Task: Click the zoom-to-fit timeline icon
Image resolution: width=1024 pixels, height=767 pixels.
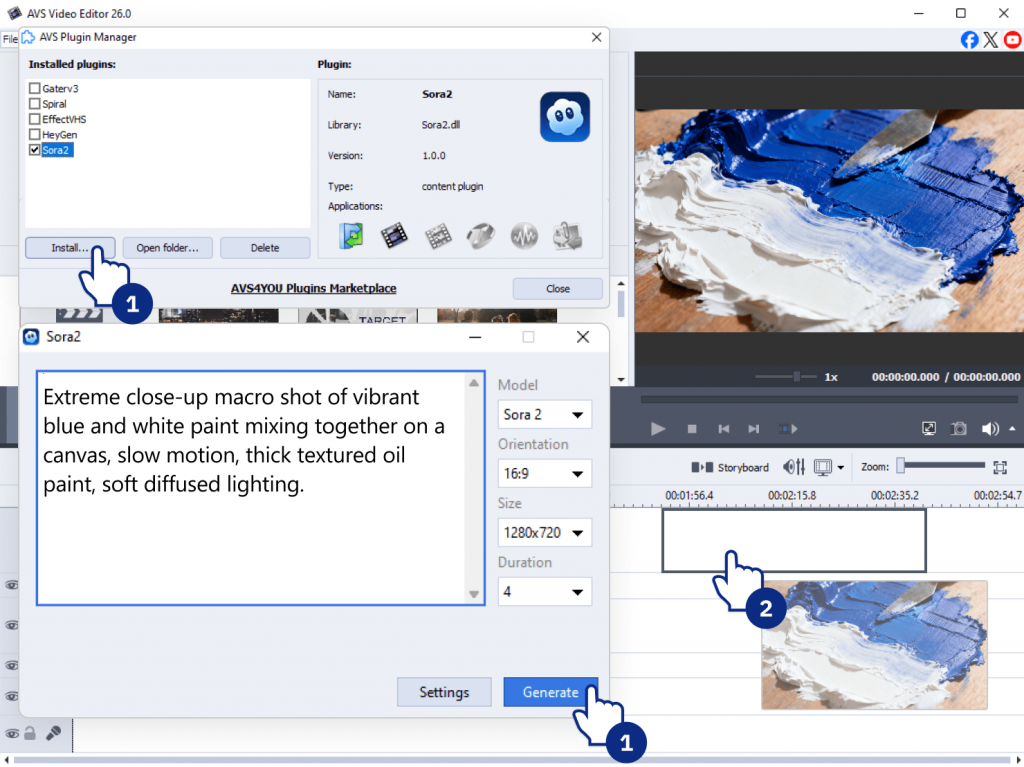Action: coord(999,467)
